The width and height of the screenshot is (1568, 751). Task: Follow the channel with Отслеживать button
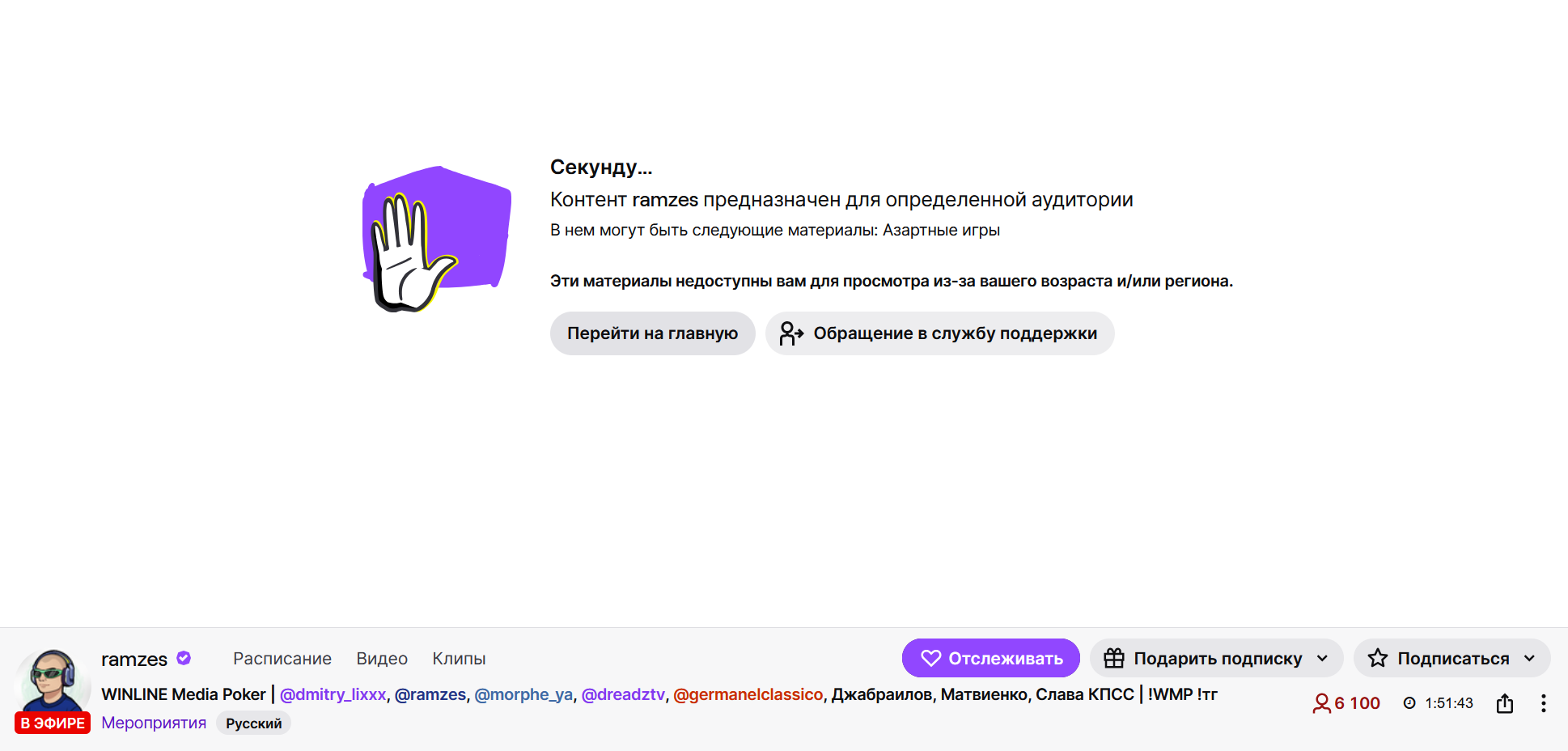991,658
